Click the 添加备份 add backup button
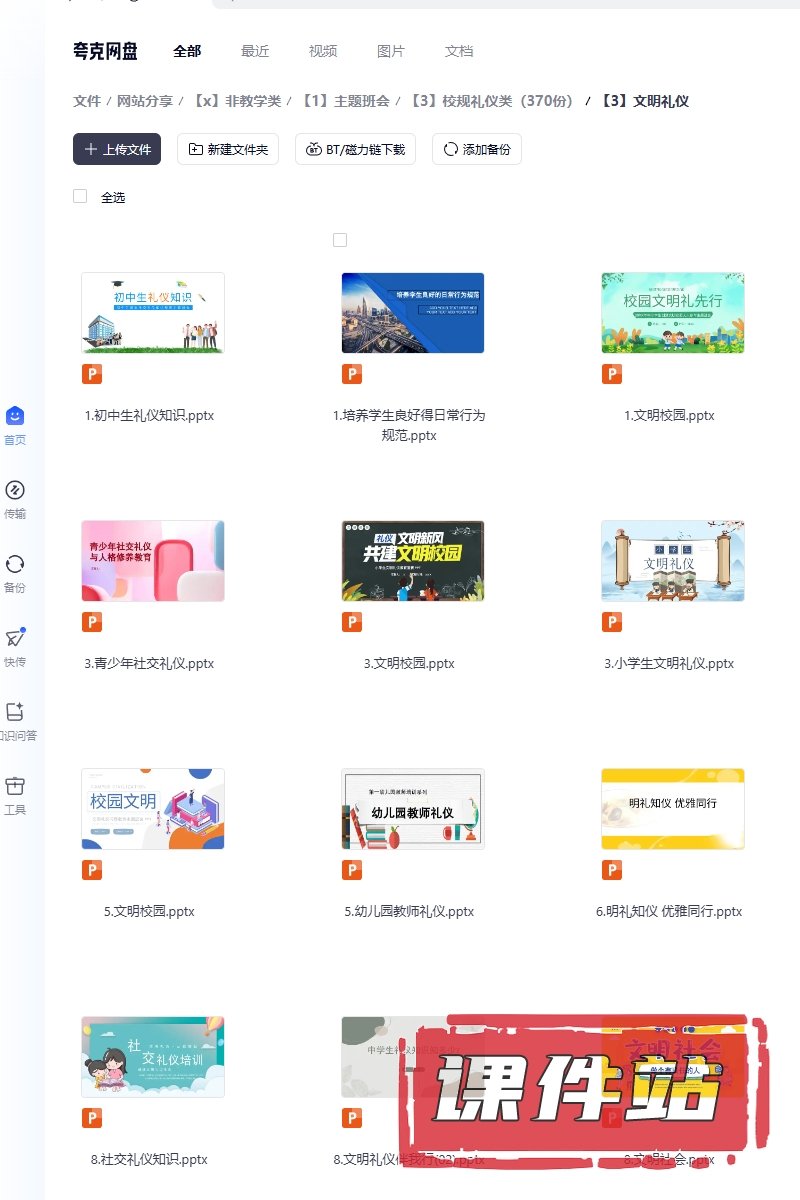 point(477,149)
